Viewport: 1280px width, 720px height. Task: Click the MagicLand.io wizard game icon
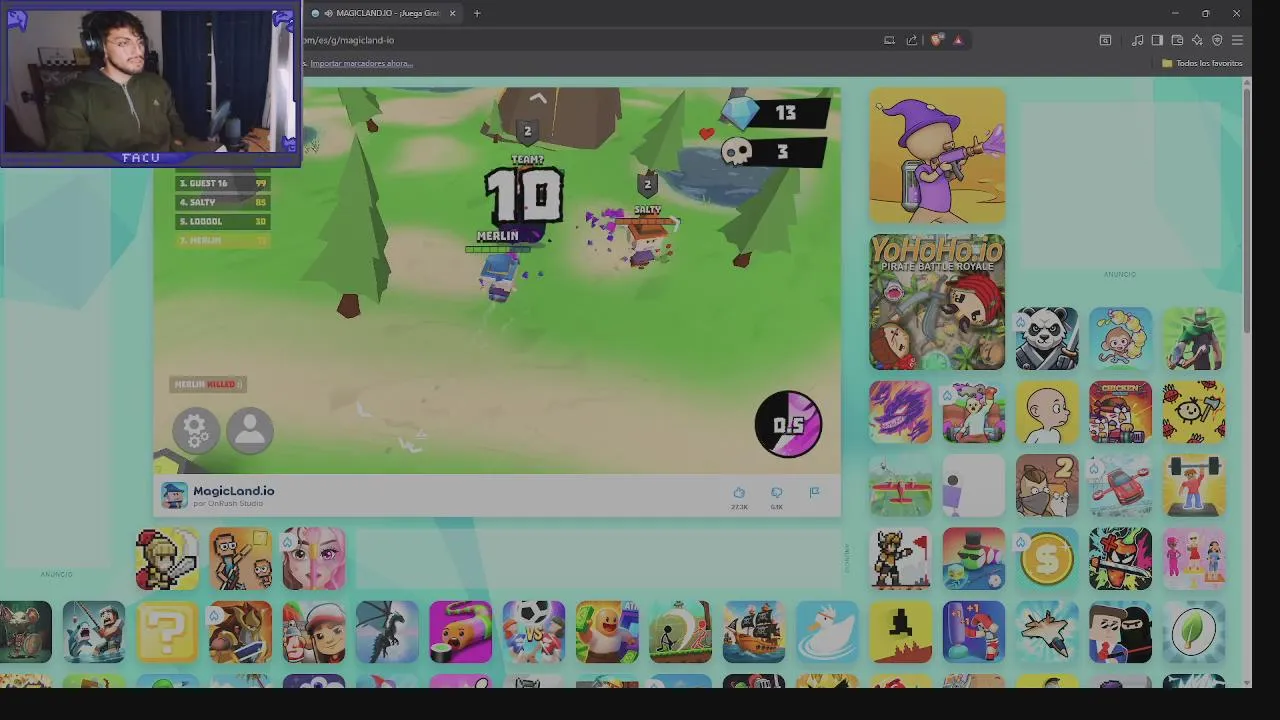point(174,495)
